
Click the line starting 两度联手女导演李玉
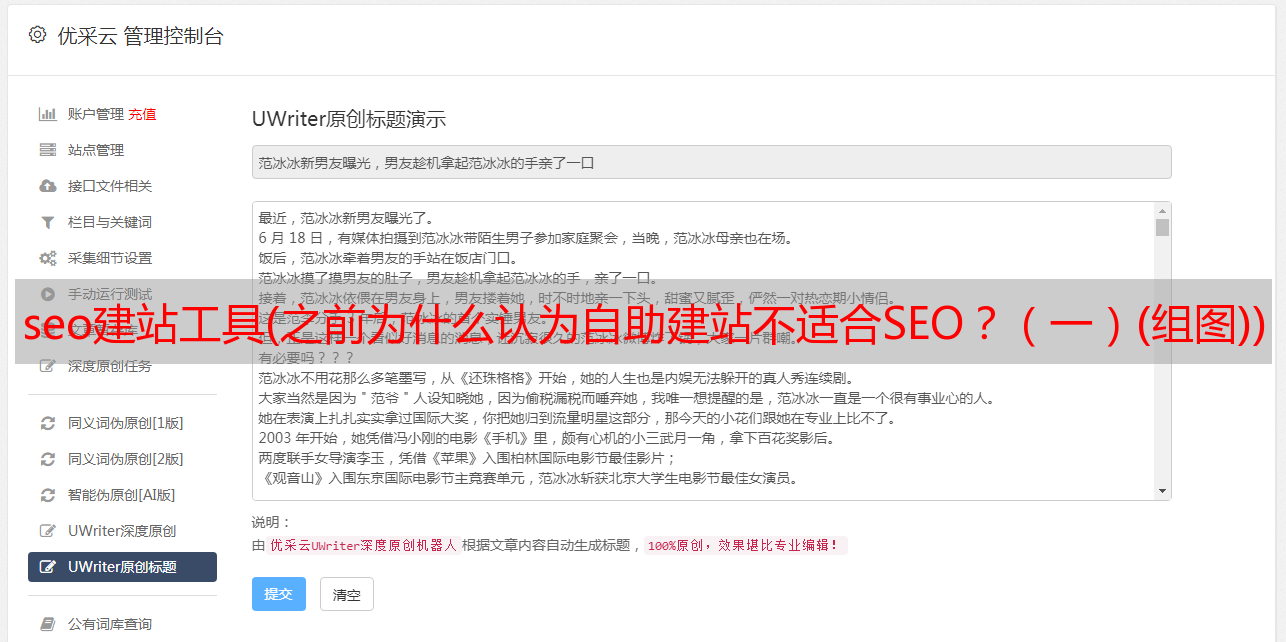click(468, 458)
